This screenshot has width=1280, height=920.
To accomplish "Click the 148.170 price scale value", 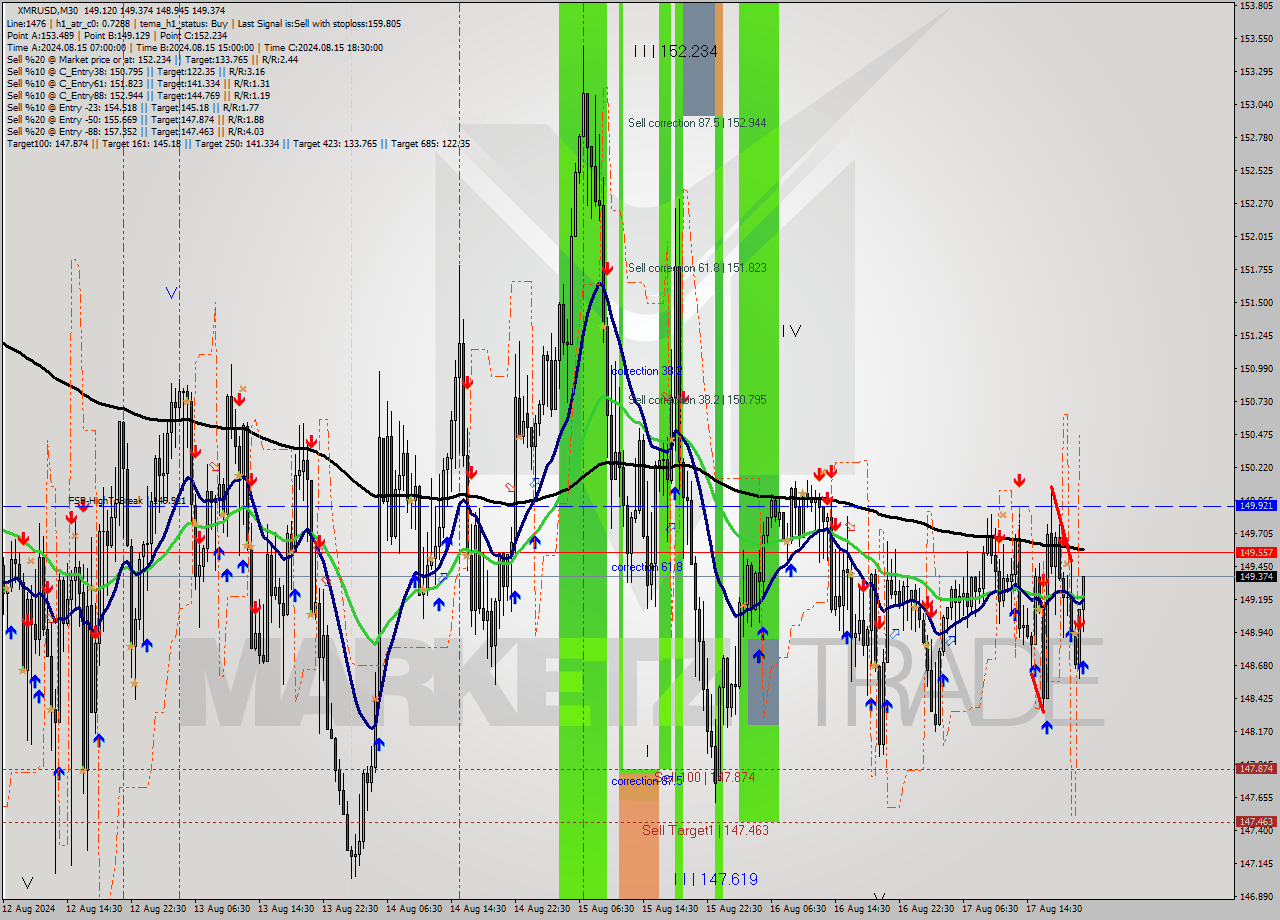I will (1256, 731).
